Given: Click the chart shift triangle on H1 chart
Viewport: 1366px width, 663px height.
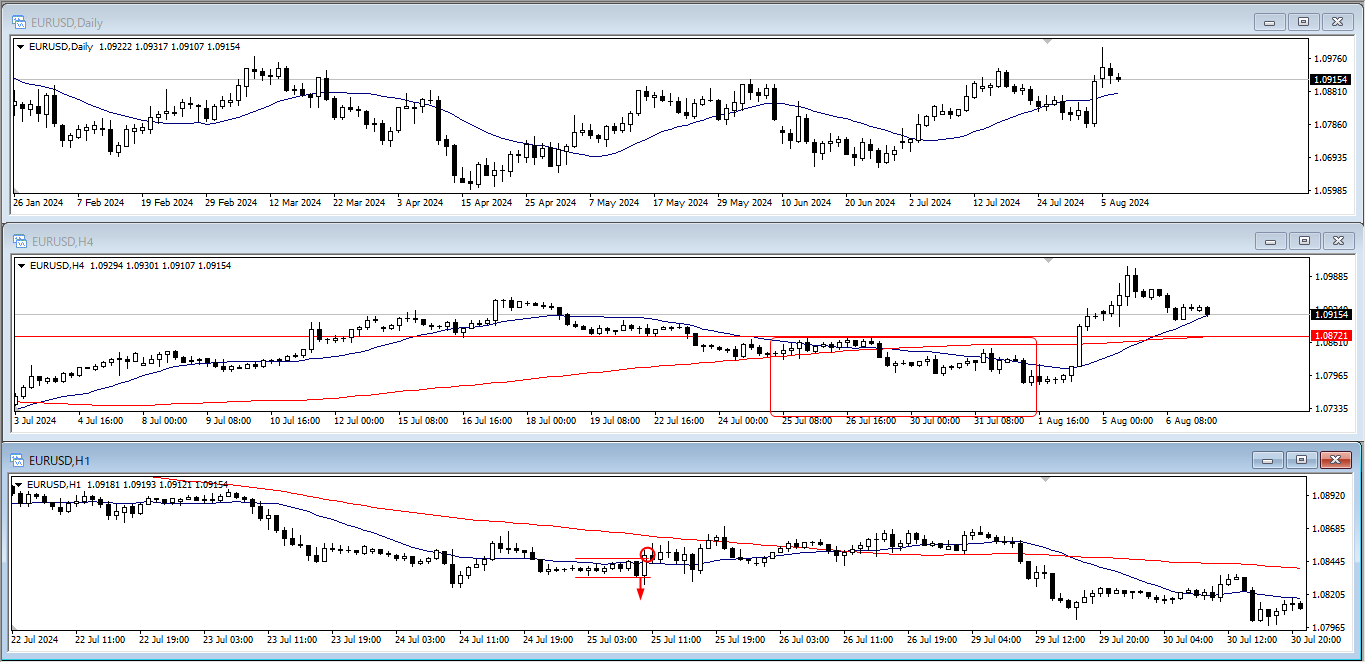Looking at the screenshot, I should click(1047, 480).
